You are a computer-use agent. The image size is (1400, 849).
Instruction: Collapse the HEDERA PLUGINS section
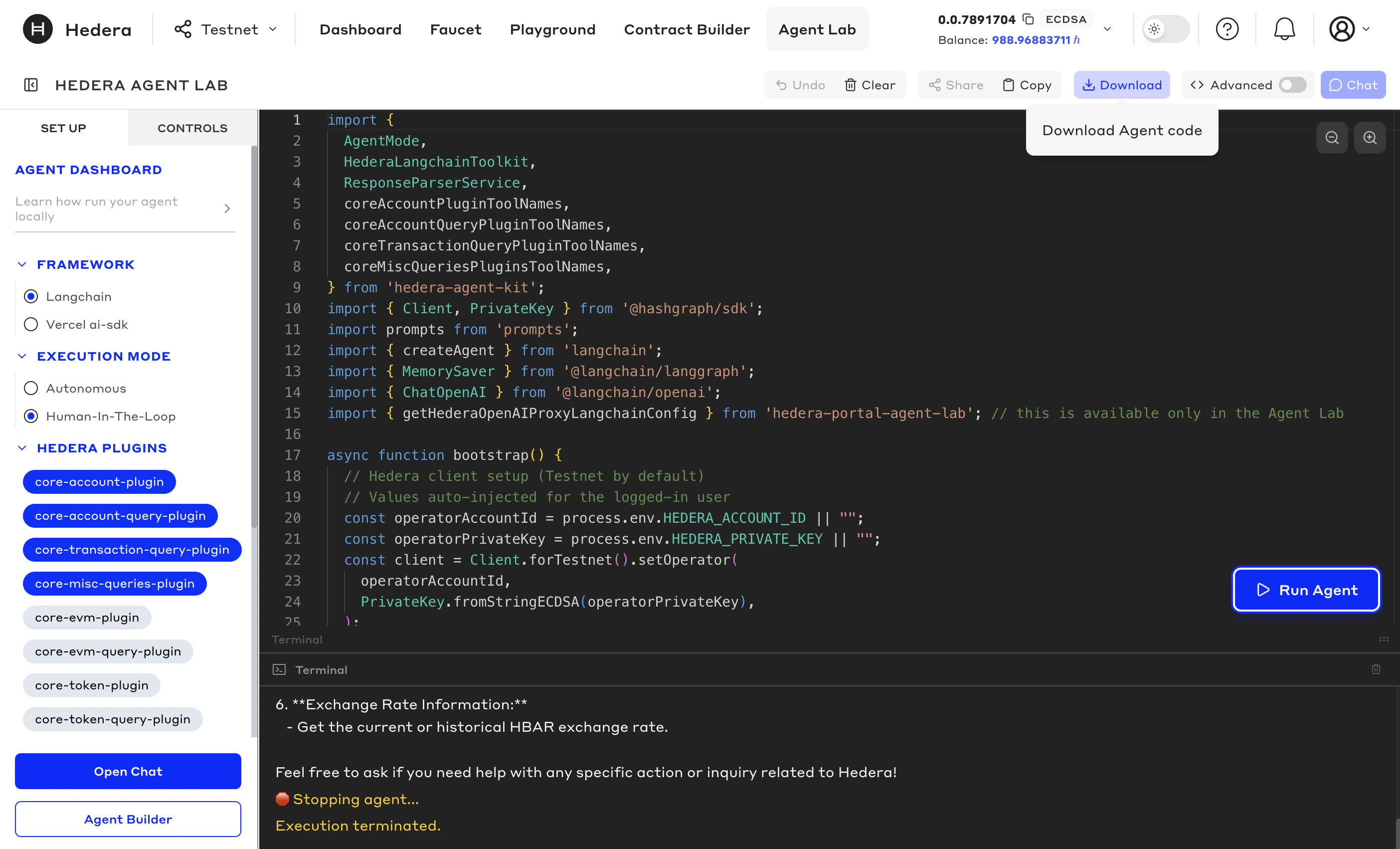pyautogui.click(x=22, y=447)
